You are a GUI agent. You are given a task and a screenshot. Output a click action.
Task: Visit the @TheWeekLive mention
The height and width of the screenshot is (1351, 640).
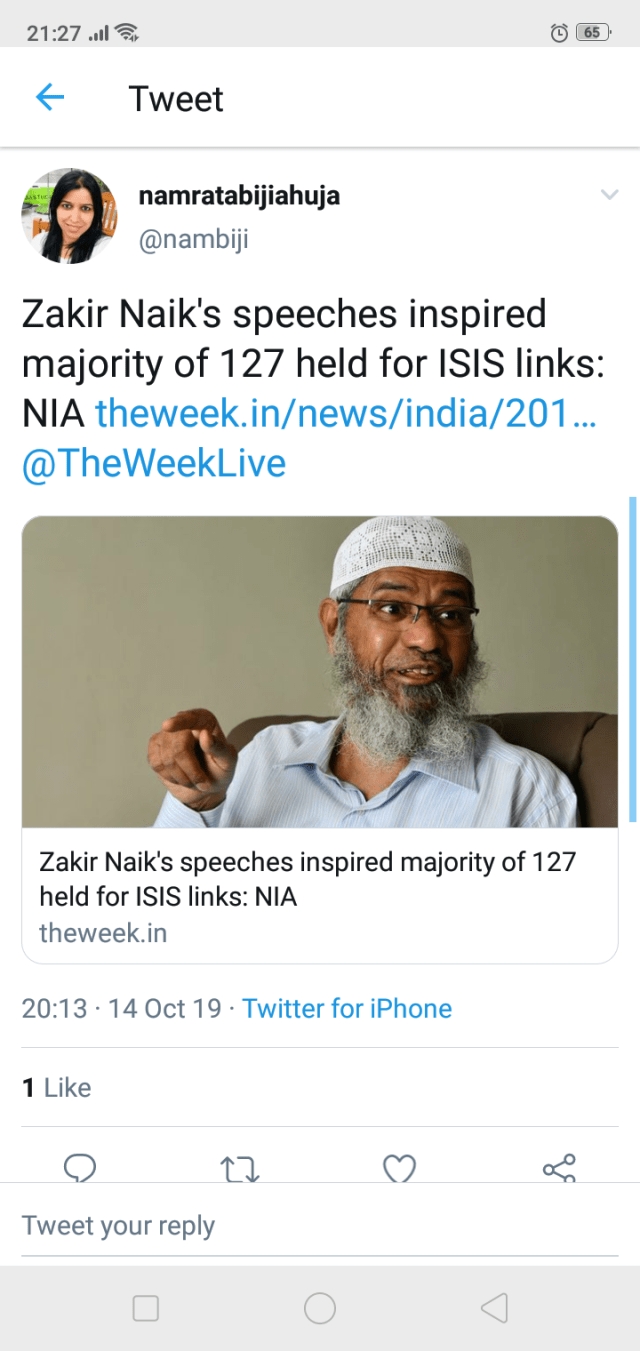(x=154, y=463)
